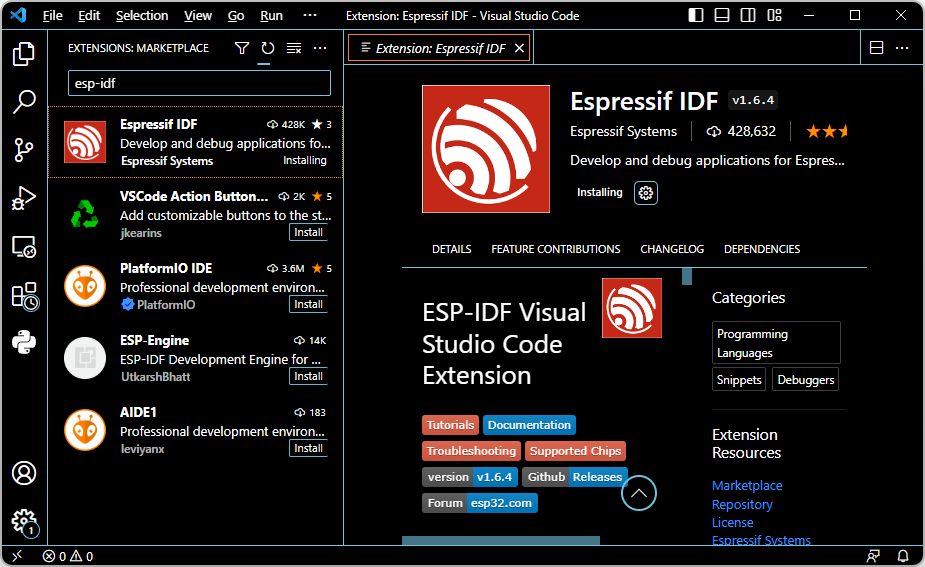
Task: Install VSCode Action Buttons extension
Action: coord(309,232)
